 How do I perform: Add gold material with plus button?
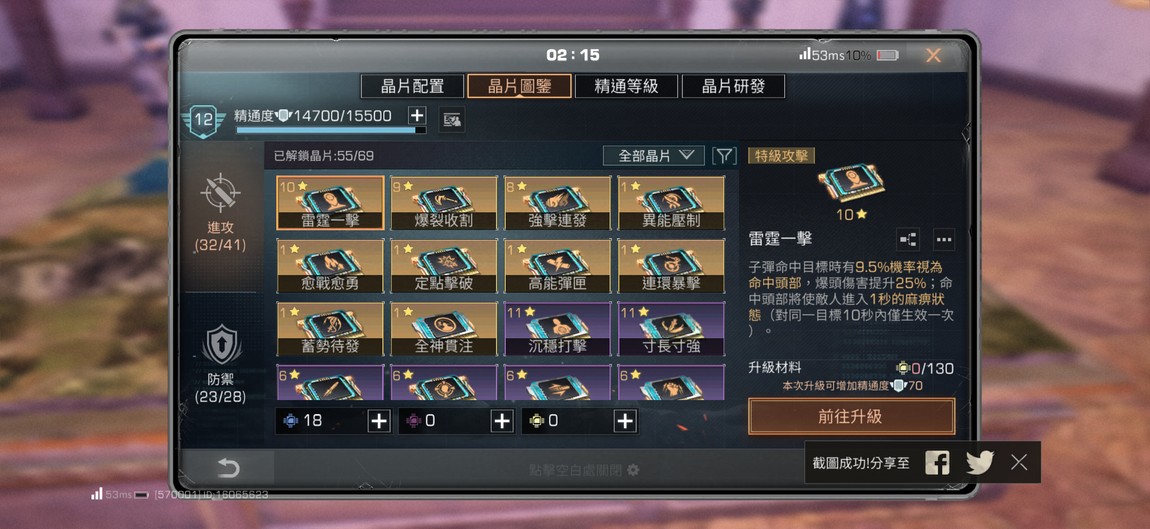625,421
